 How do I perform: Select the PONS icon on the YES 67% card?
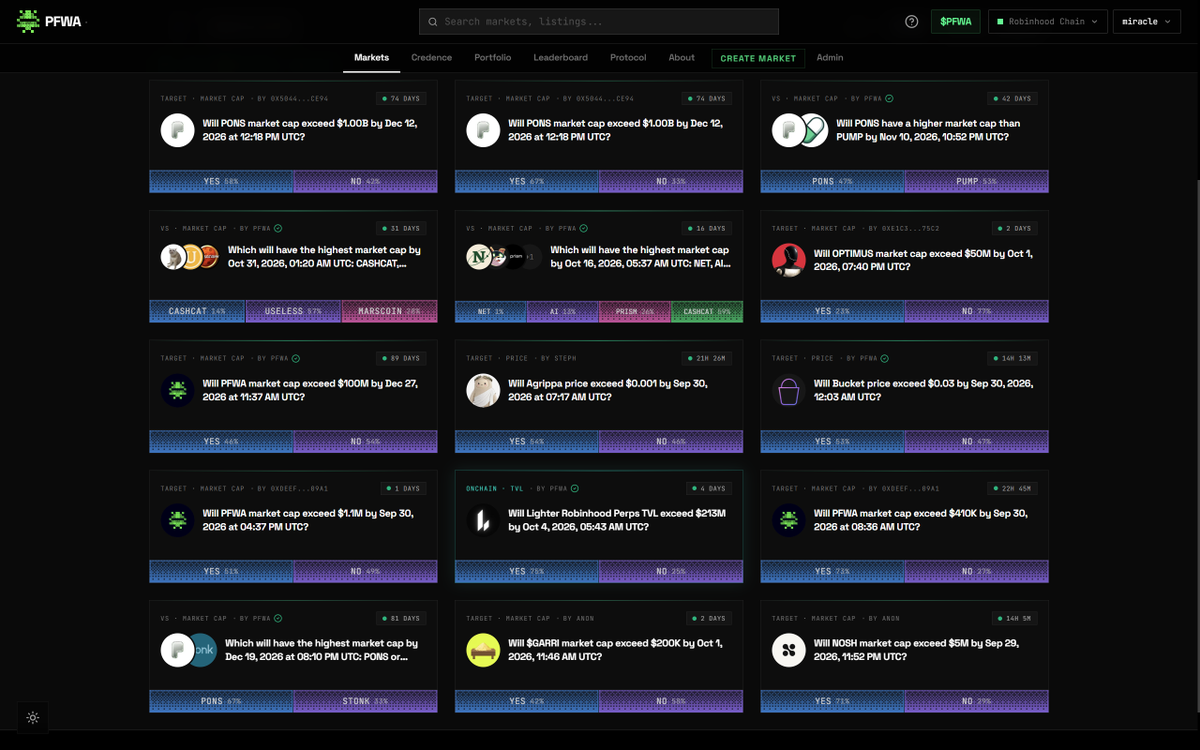tap(483, 131)
